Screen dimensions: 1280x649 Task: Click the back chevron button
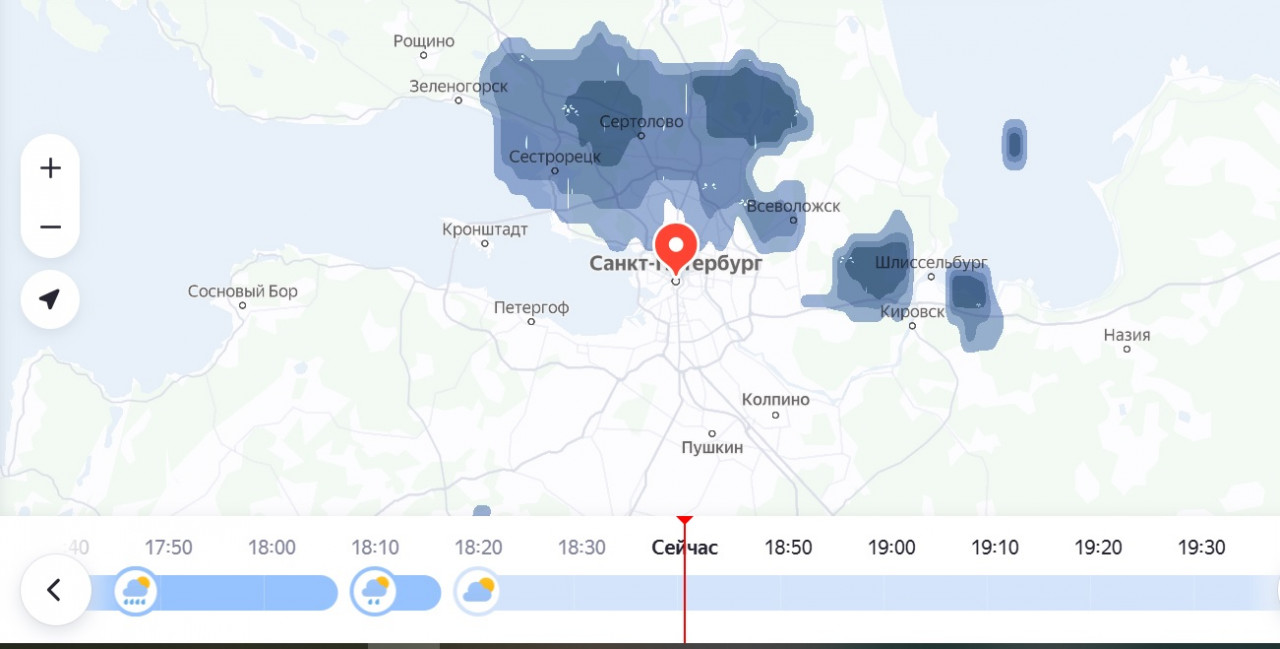pyautogui.click(x=55, y=590)
